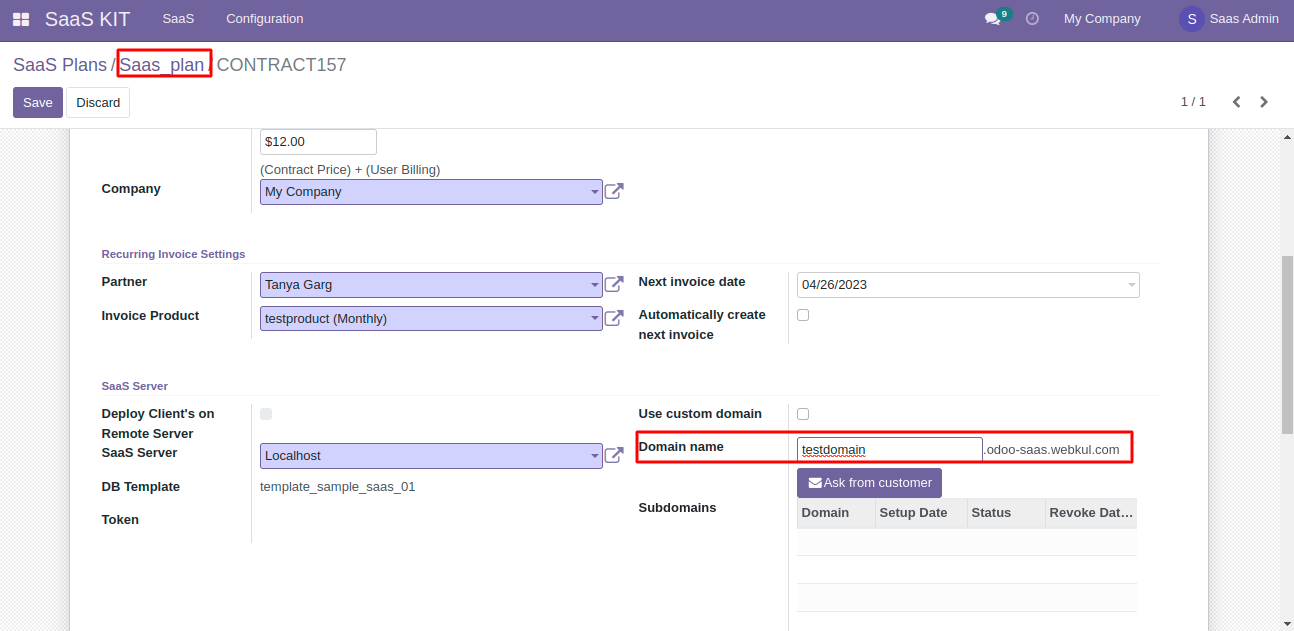Save the contract record
This screenshot has width=1294, height=631.
tap(38, 103)
